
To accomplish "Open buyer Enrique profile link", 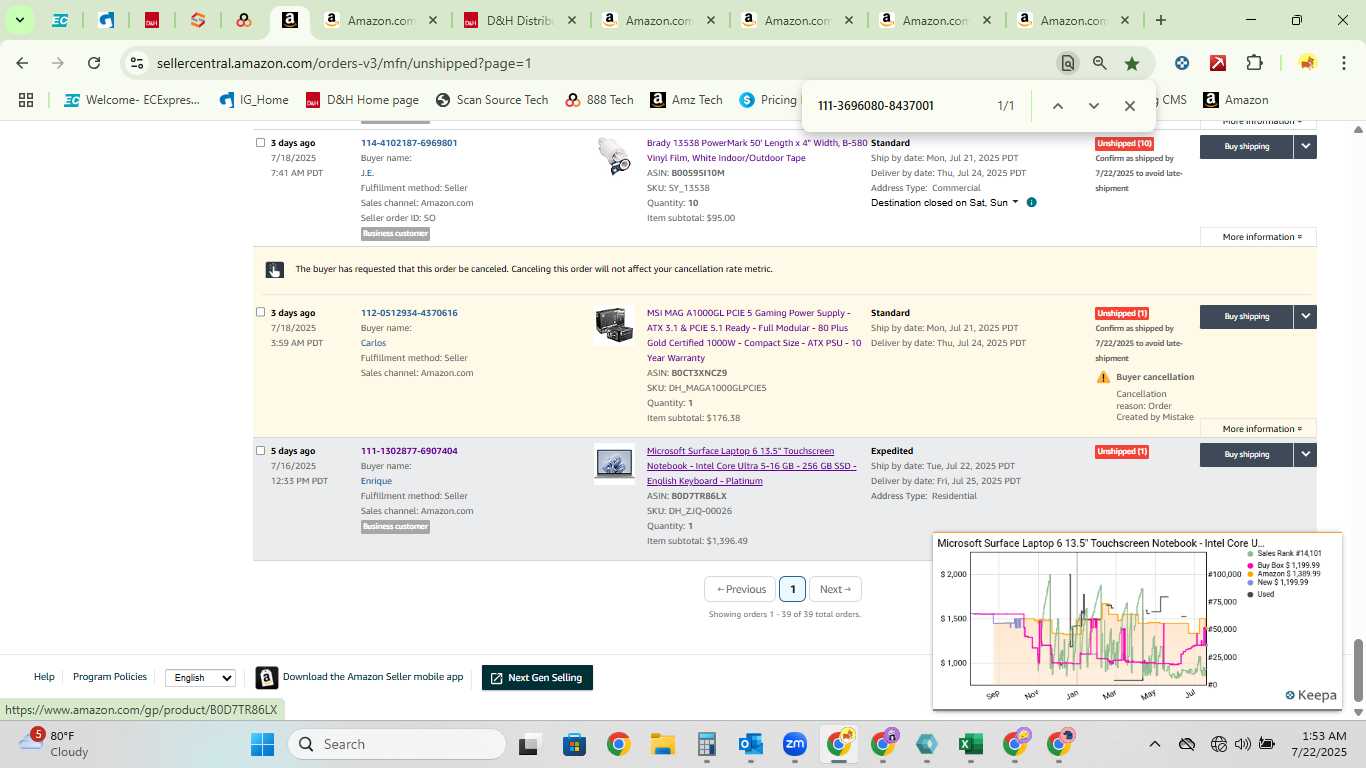I will [376, 481].
